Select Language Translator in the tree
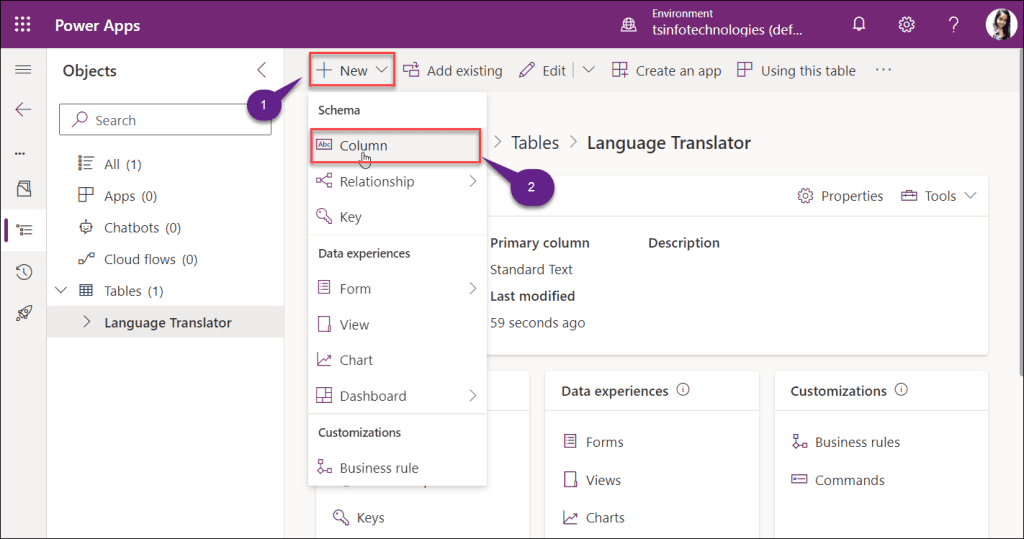This screenshot has height=539, width=1024. pyautogui.click(x=168, y=322)
